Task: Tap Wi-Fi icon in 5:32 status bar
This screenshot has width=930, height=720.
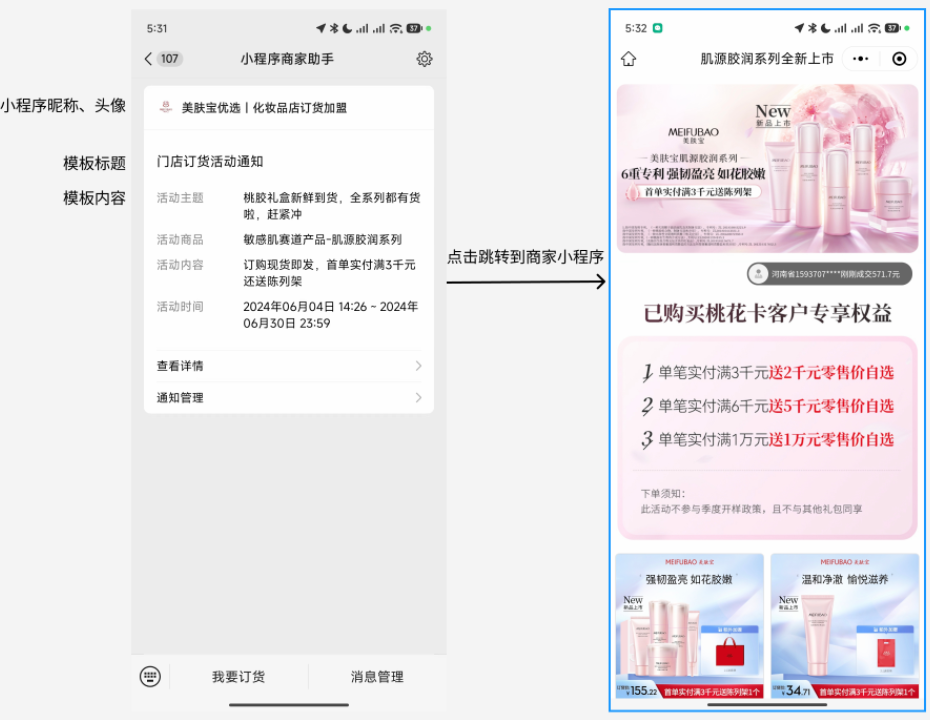Action: (874, 28)
